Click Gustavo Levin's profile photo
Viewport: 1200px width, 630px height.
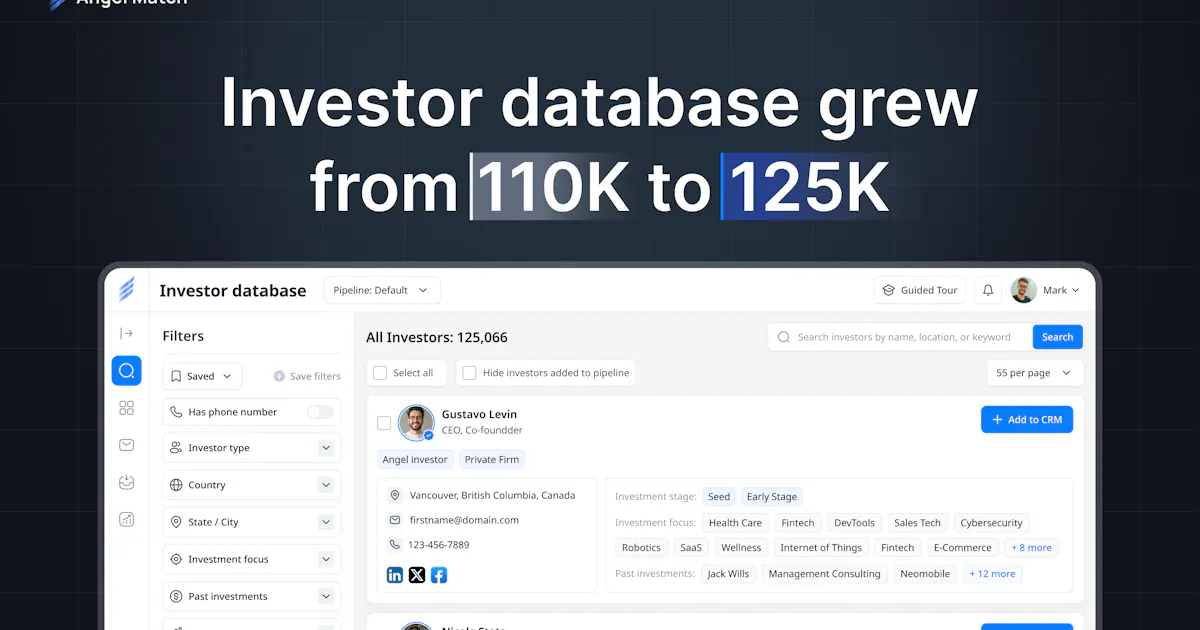[416, 423]
